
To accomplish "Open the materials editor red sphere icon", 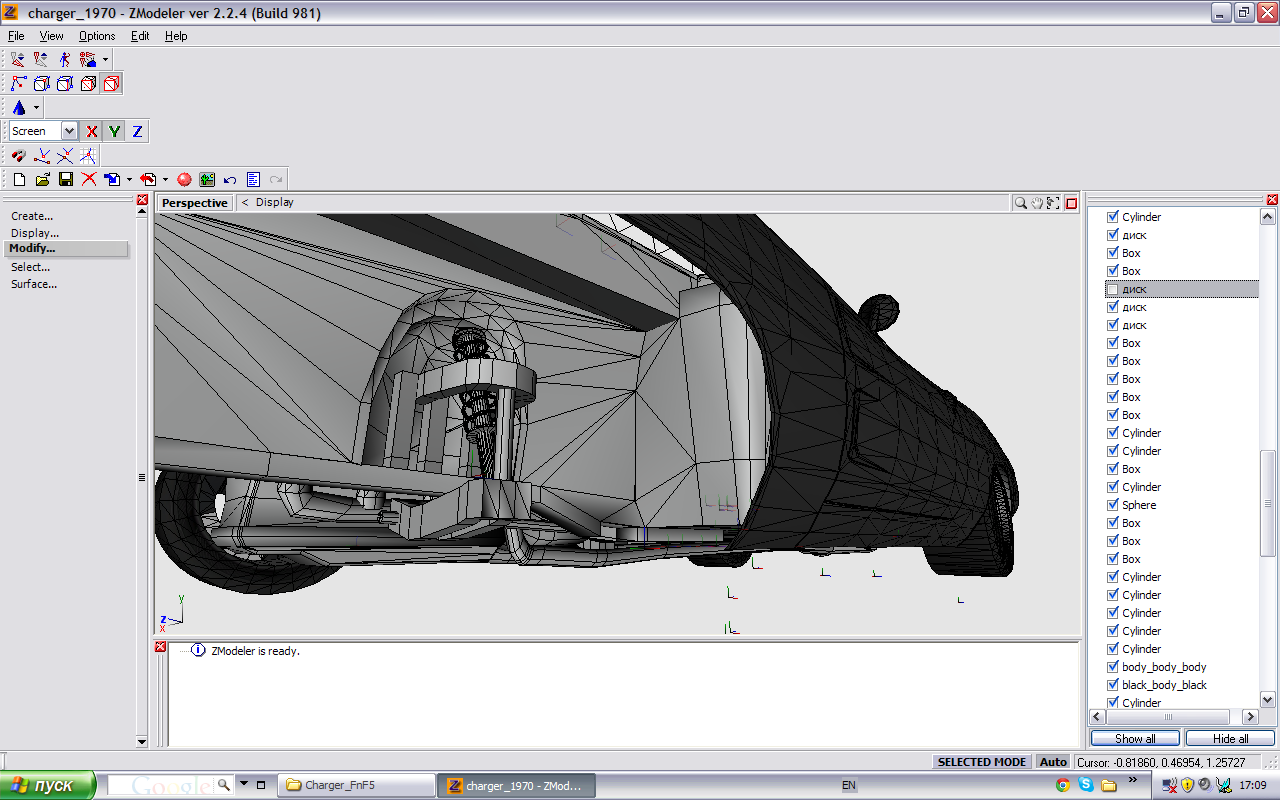I will coord(184,180).
